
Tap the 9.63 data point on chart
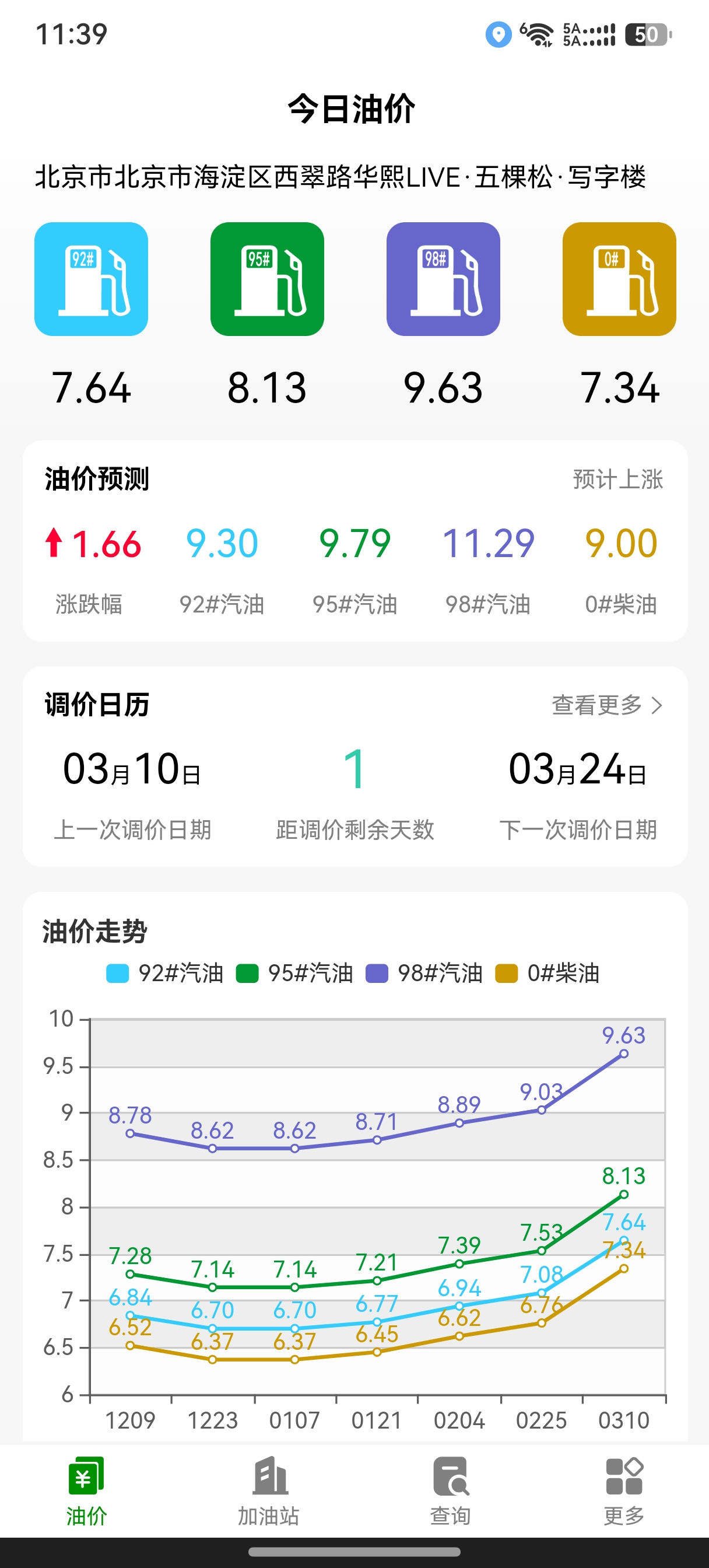click(624, 1053)
